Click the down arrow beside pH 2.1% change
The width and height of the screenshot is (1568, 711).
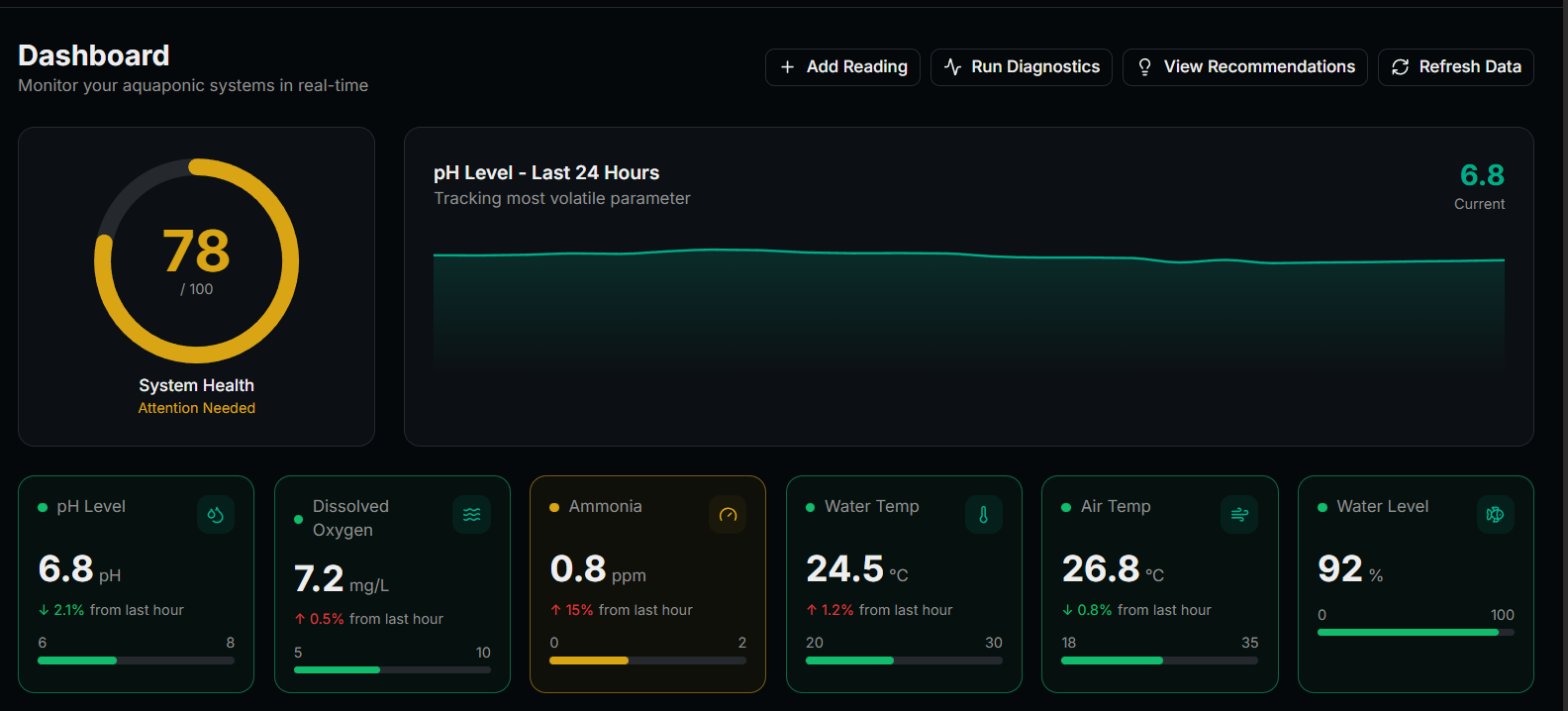[x=44, y=610]
